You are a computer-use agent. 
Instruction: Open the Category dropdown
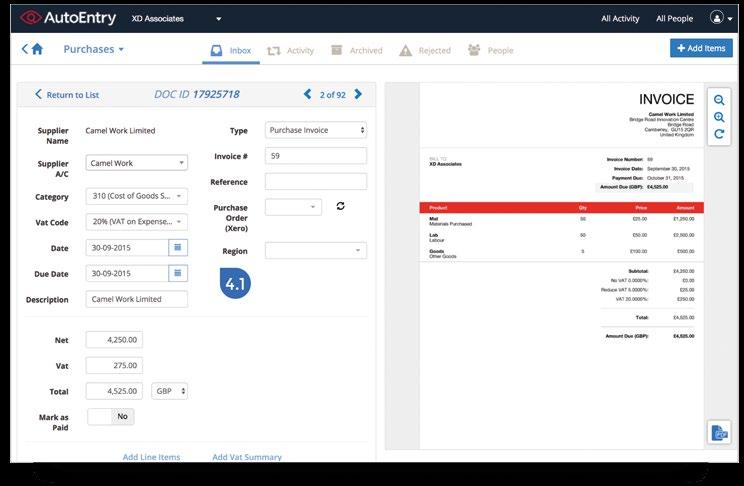tap(137, 196)
